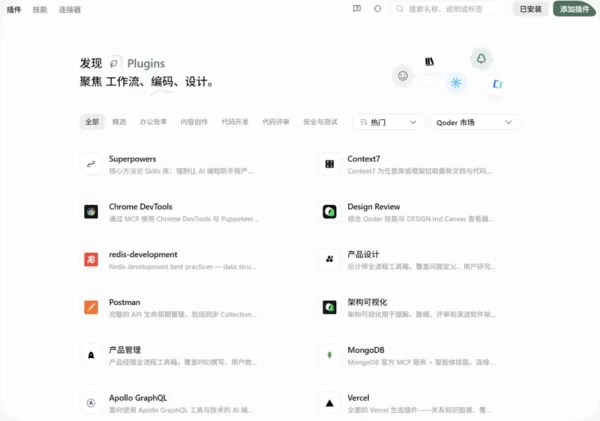Click the 架构可视化 plugin icon

329,307
